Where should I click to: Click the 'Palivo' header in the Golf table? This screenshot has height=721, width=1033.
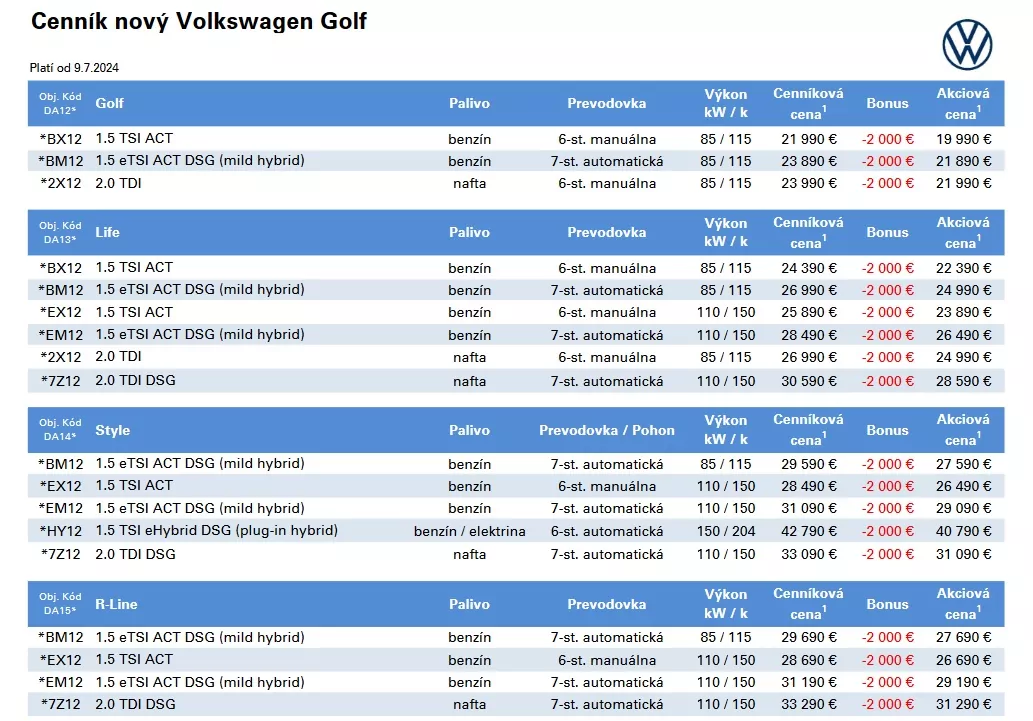pyautogui.click(x=469, y=103)
